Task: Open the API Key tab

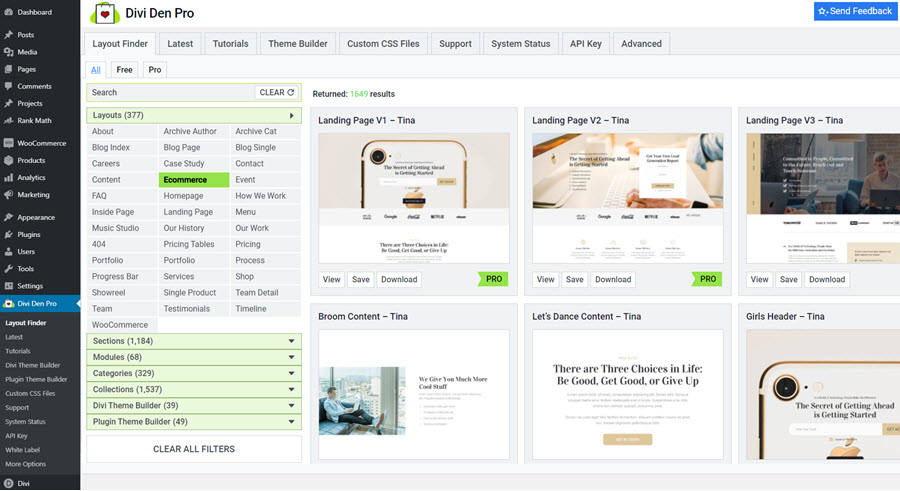Action: 586,44
